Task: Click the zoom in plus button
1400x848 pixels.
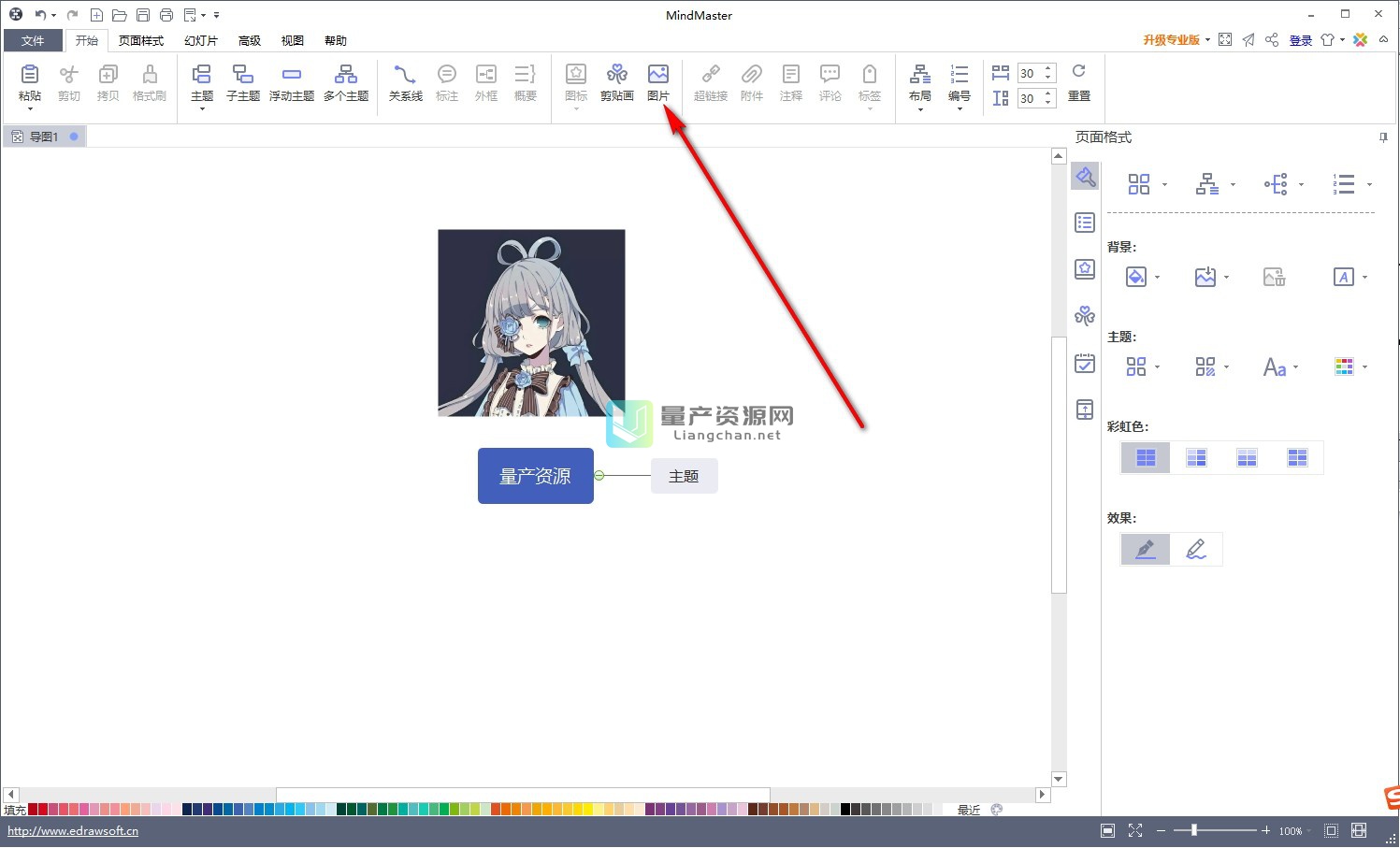Action: coord(1266,830)
